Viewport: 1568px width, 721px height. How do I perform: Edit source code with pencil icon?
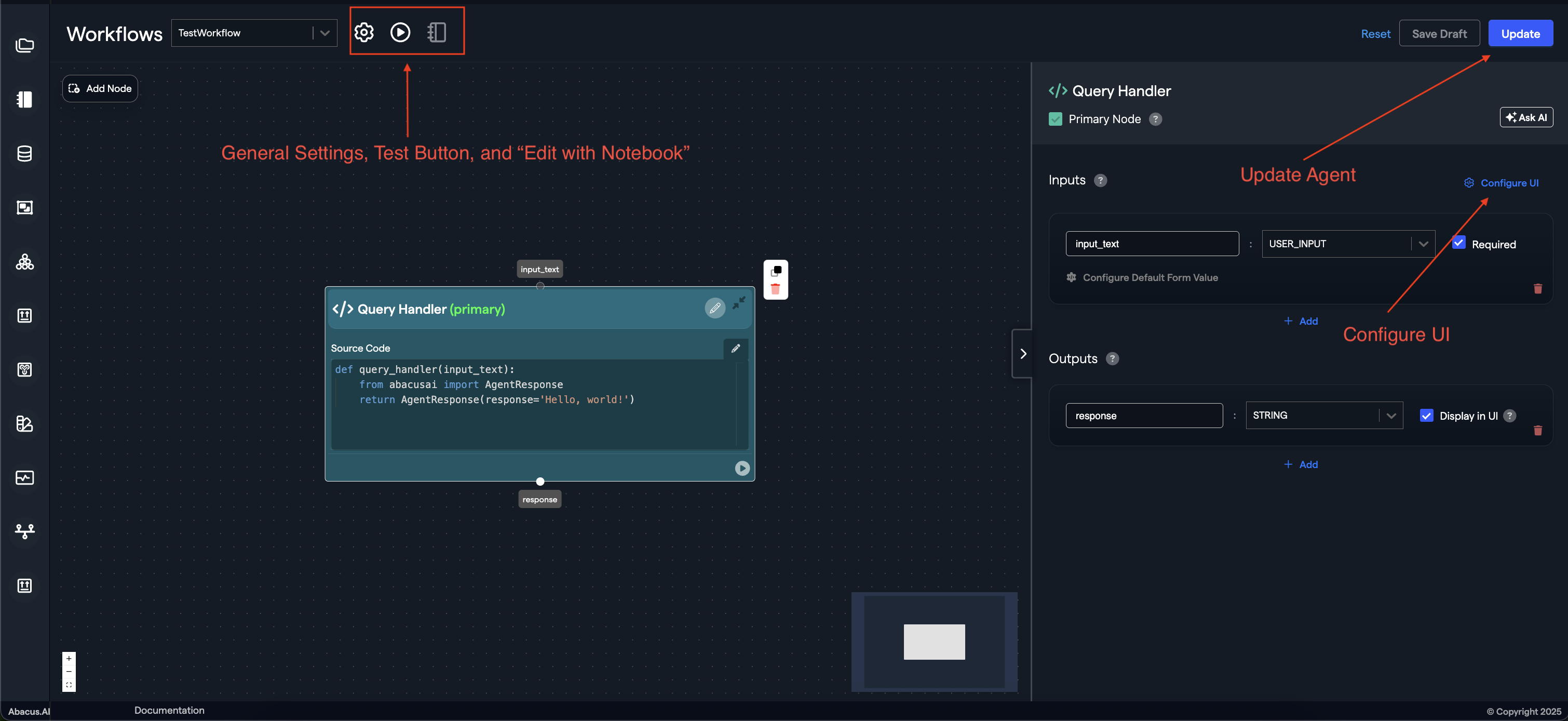coord(735,349)
